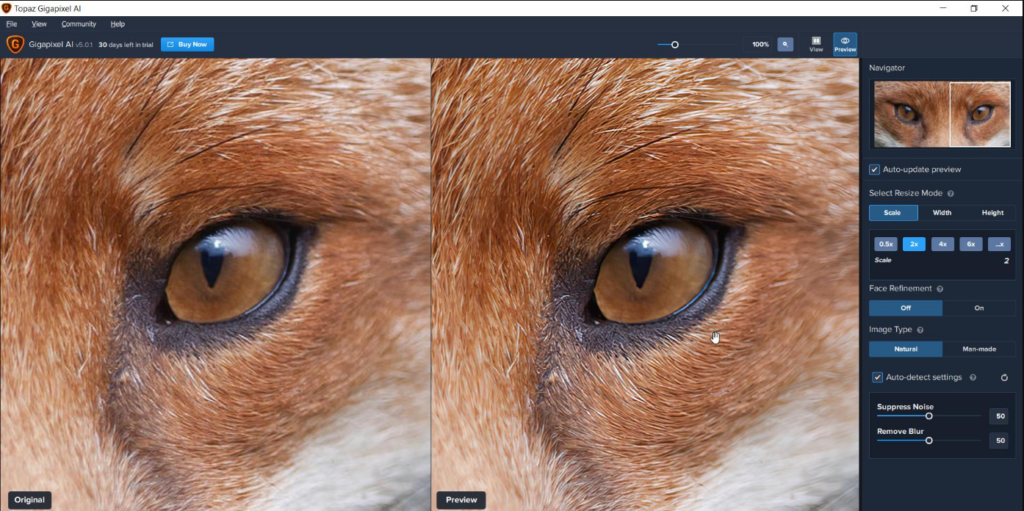Close the Topaz Gigapixel AI window
Image resolution: width=1024 pixels, height=511 pixels.
(x=1005, y=8)
